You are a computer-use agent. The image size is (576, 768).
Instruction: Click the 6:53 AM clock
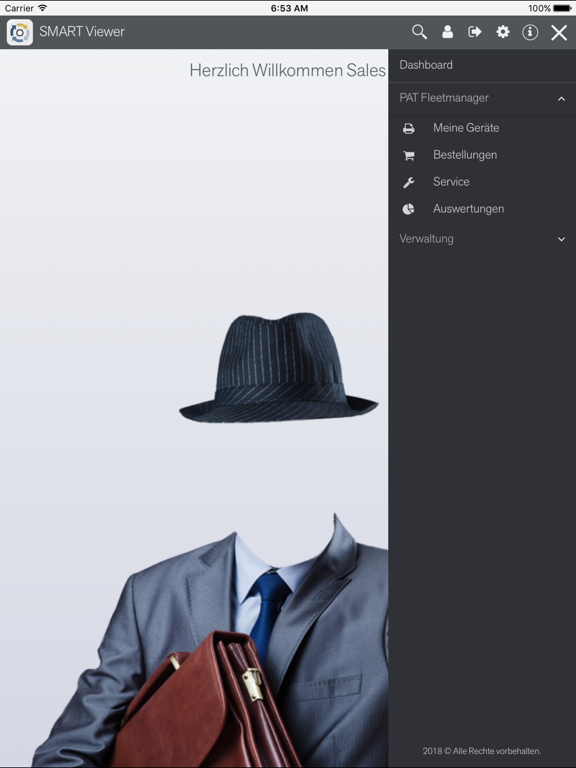289,8
